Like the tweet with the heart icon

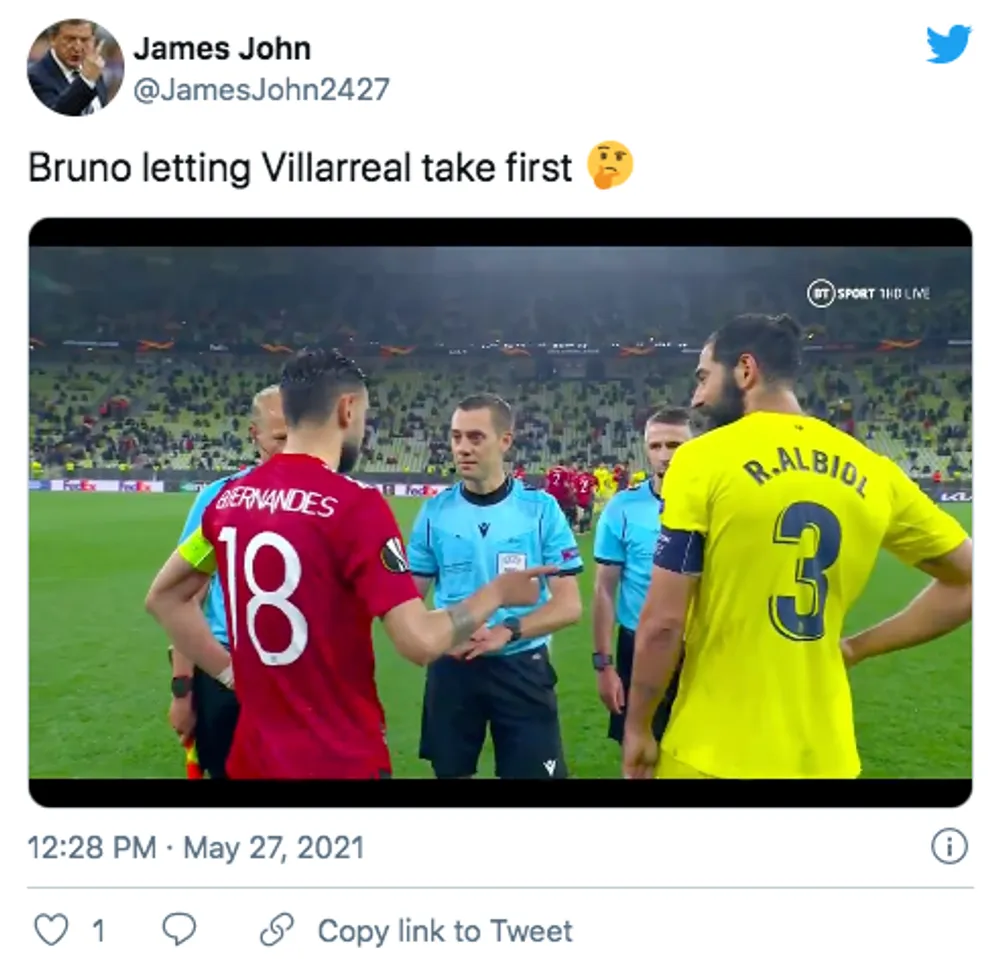click(51, 930)
